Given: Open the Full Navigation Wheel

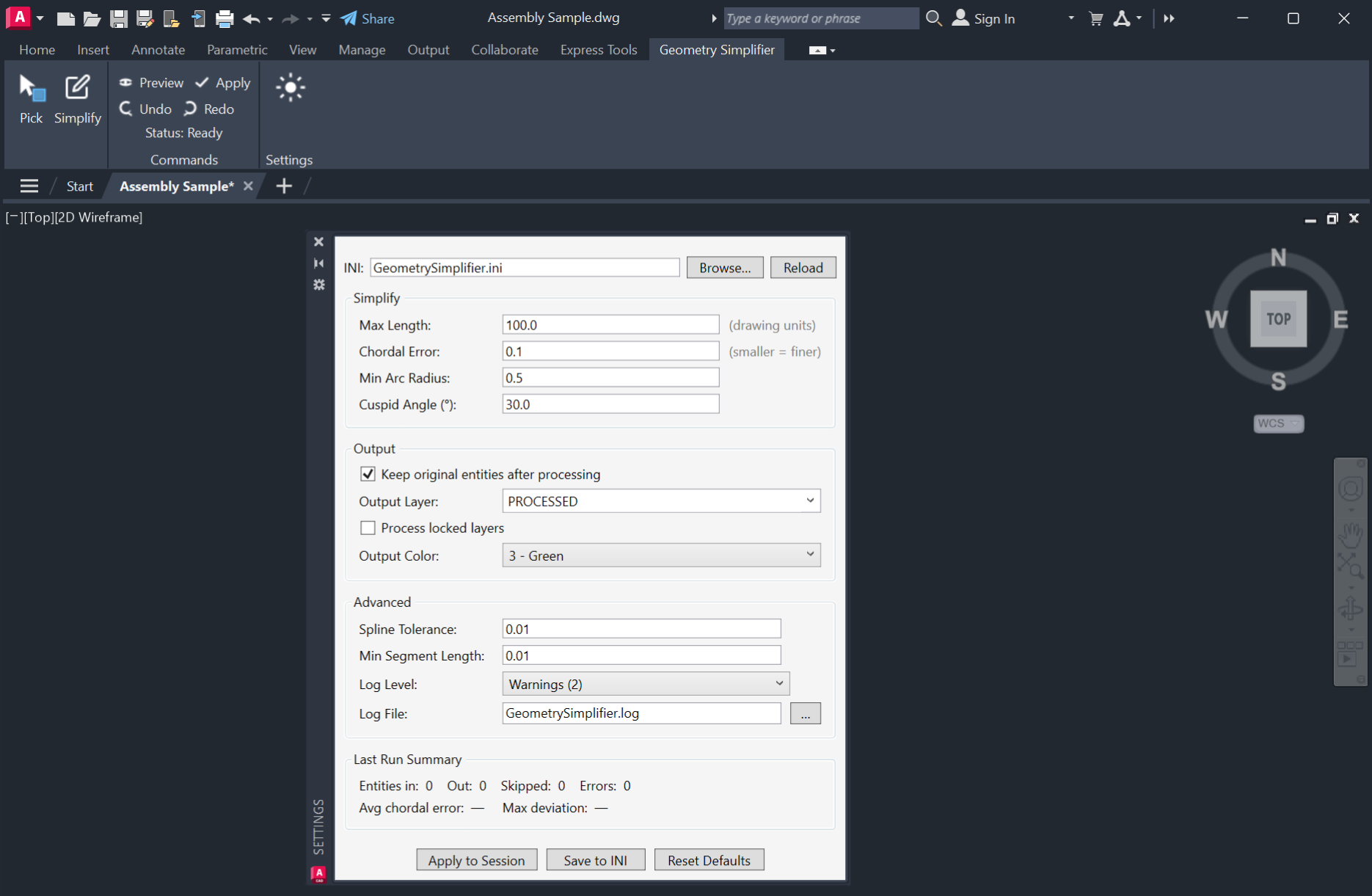Looking at the screenshot, I should coord(1351,488).
